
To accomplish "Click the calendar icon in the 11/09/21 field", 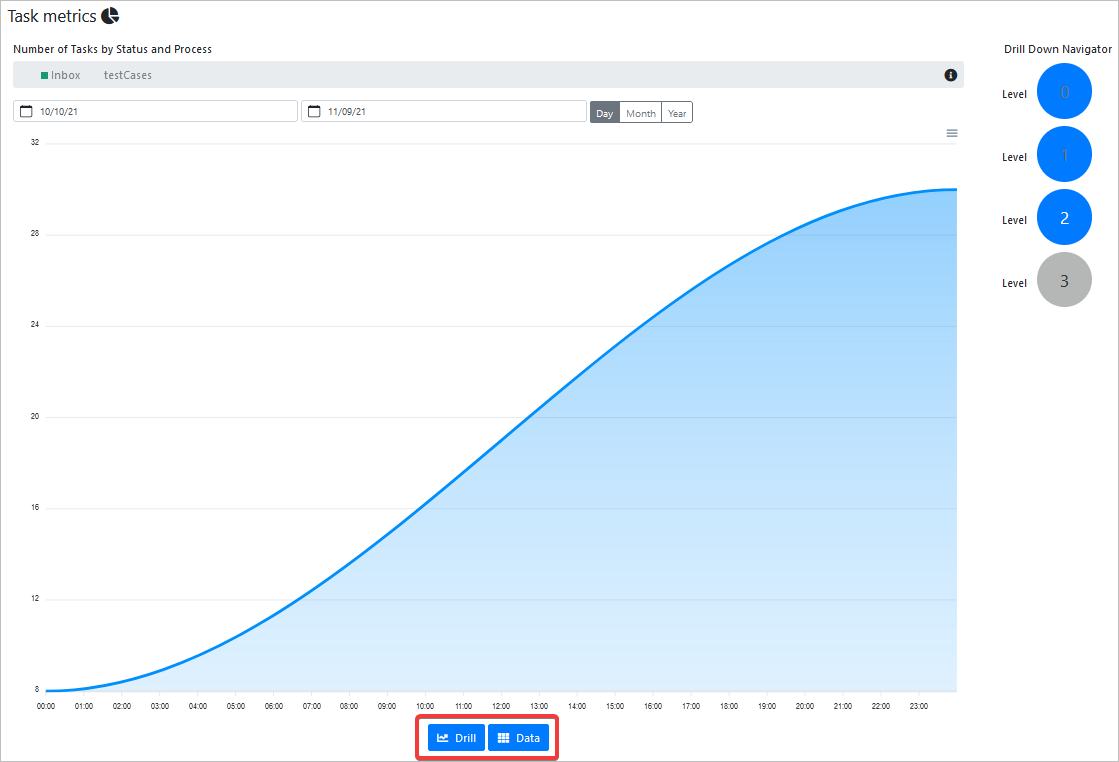I will click(x=314, y=112).
